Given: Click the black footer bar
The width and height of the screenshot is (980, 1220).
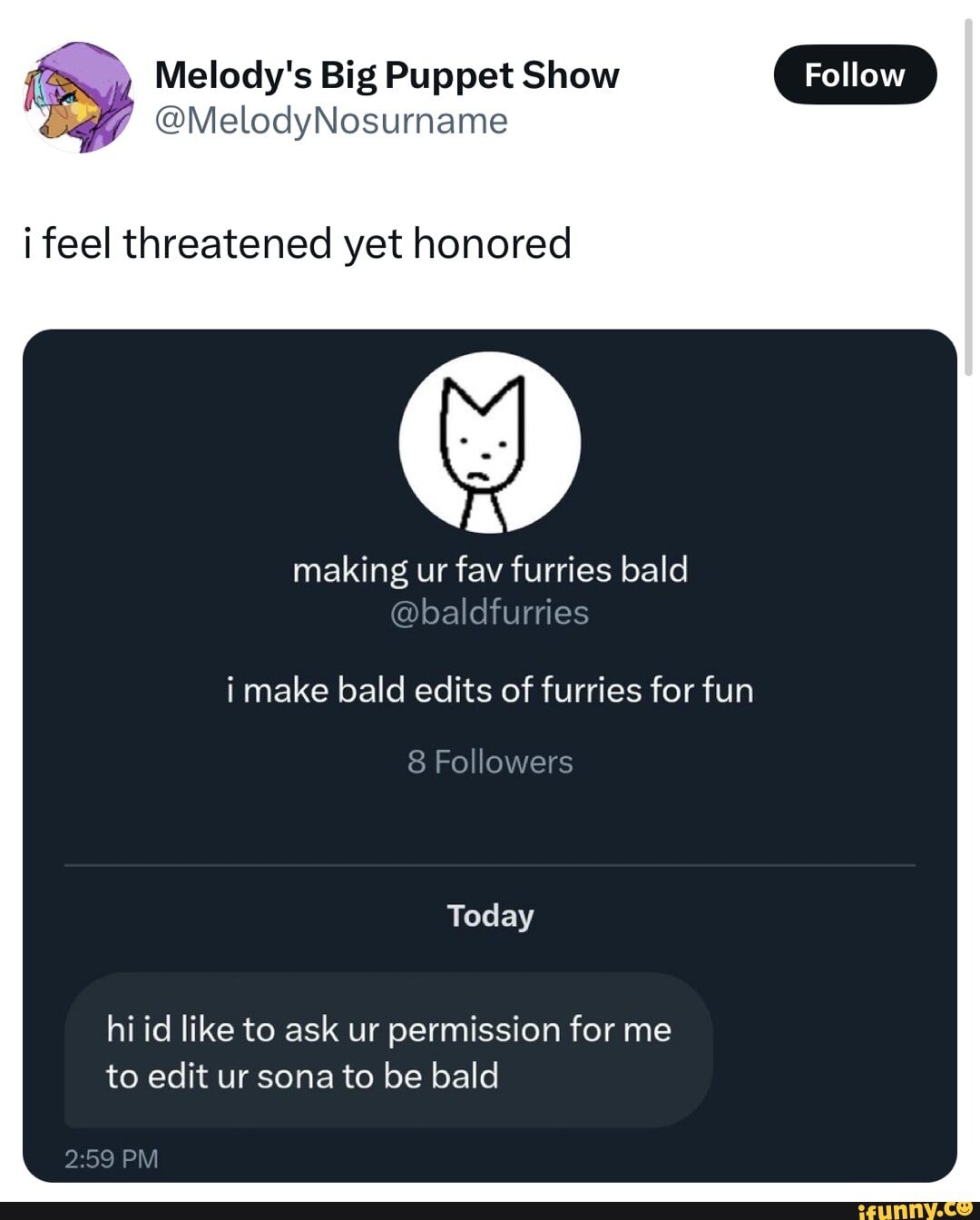Looking at the screenshot, I should (408, 1210).
